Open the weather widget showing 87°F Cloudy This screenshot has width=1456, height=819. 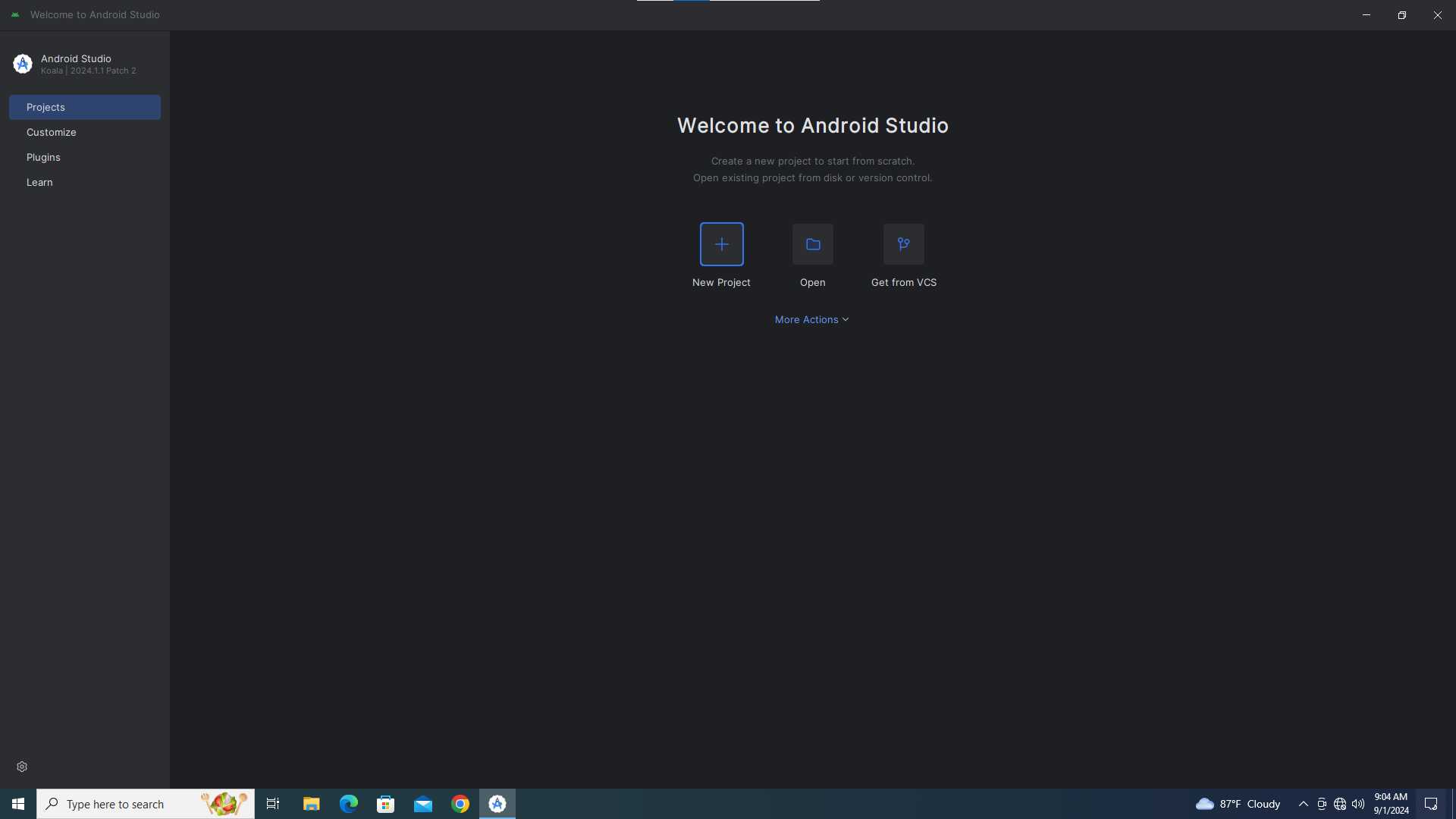click(1238, 804)
